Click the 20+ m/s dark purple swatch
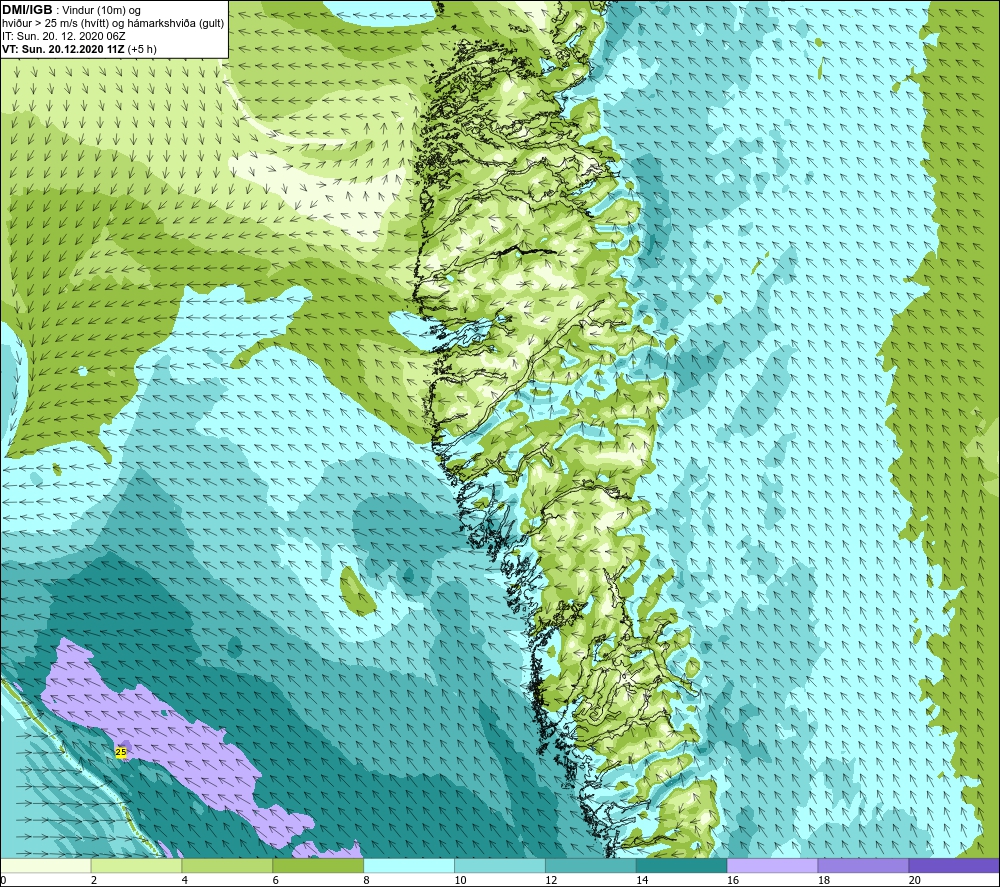This screenshot has height=887, width=1000. coord(953,865)
